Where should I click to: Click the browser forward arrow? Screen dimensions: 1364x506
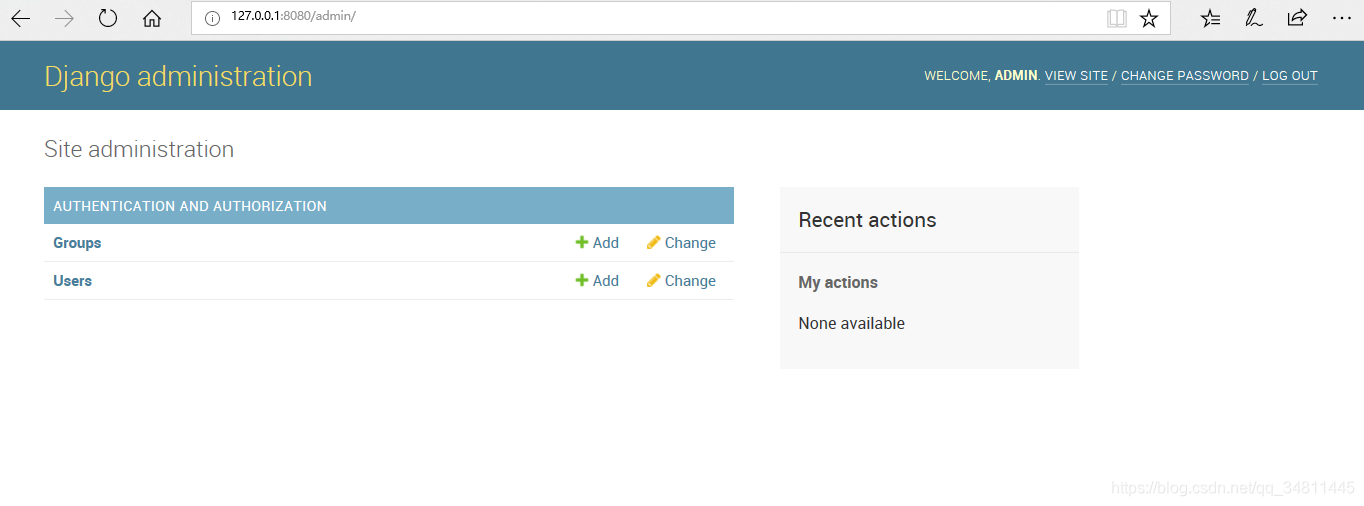point(64,18)
